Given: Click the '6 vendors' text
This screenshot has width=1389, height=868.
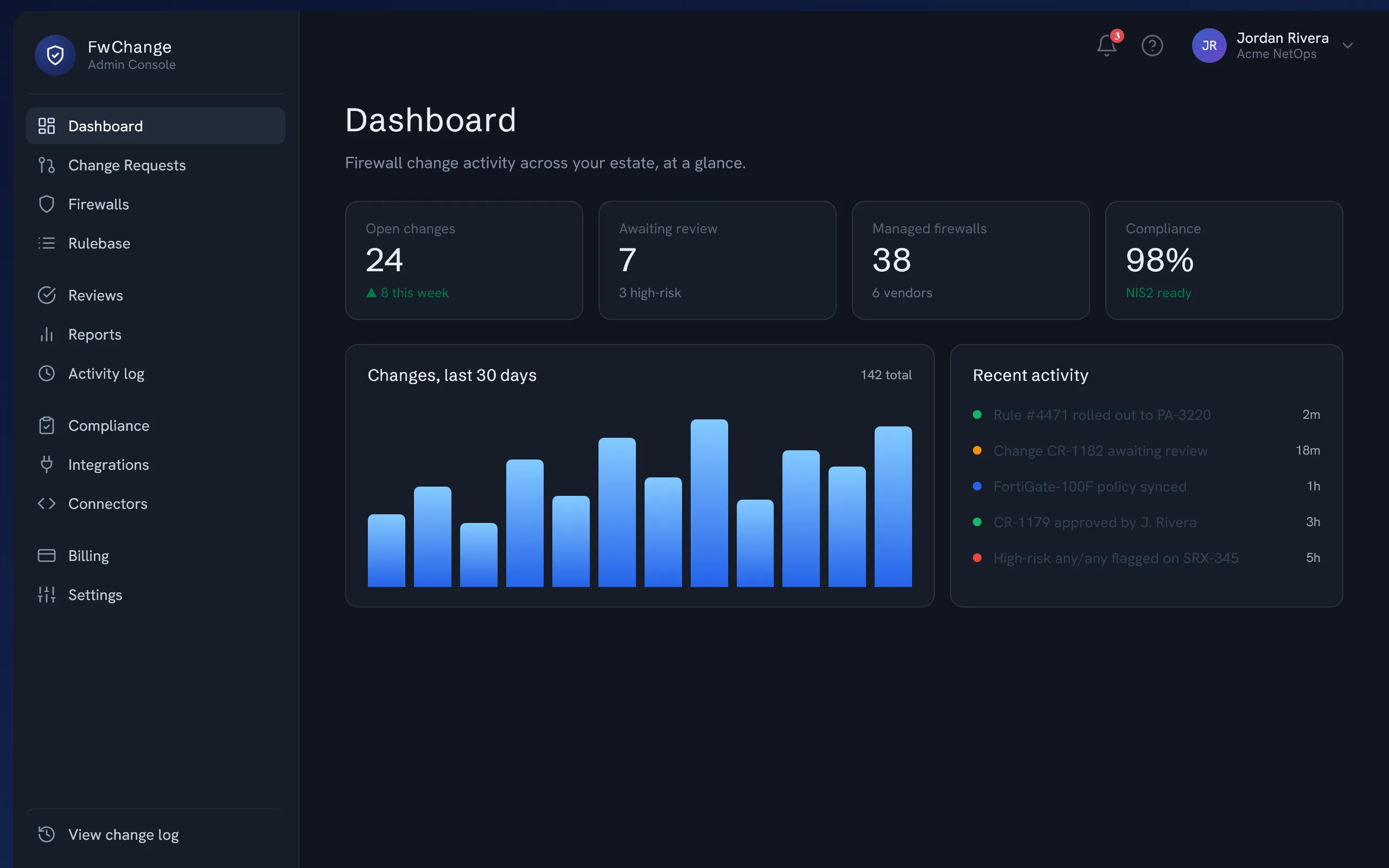Looking at the screenshot, I should tap(902, 293).
